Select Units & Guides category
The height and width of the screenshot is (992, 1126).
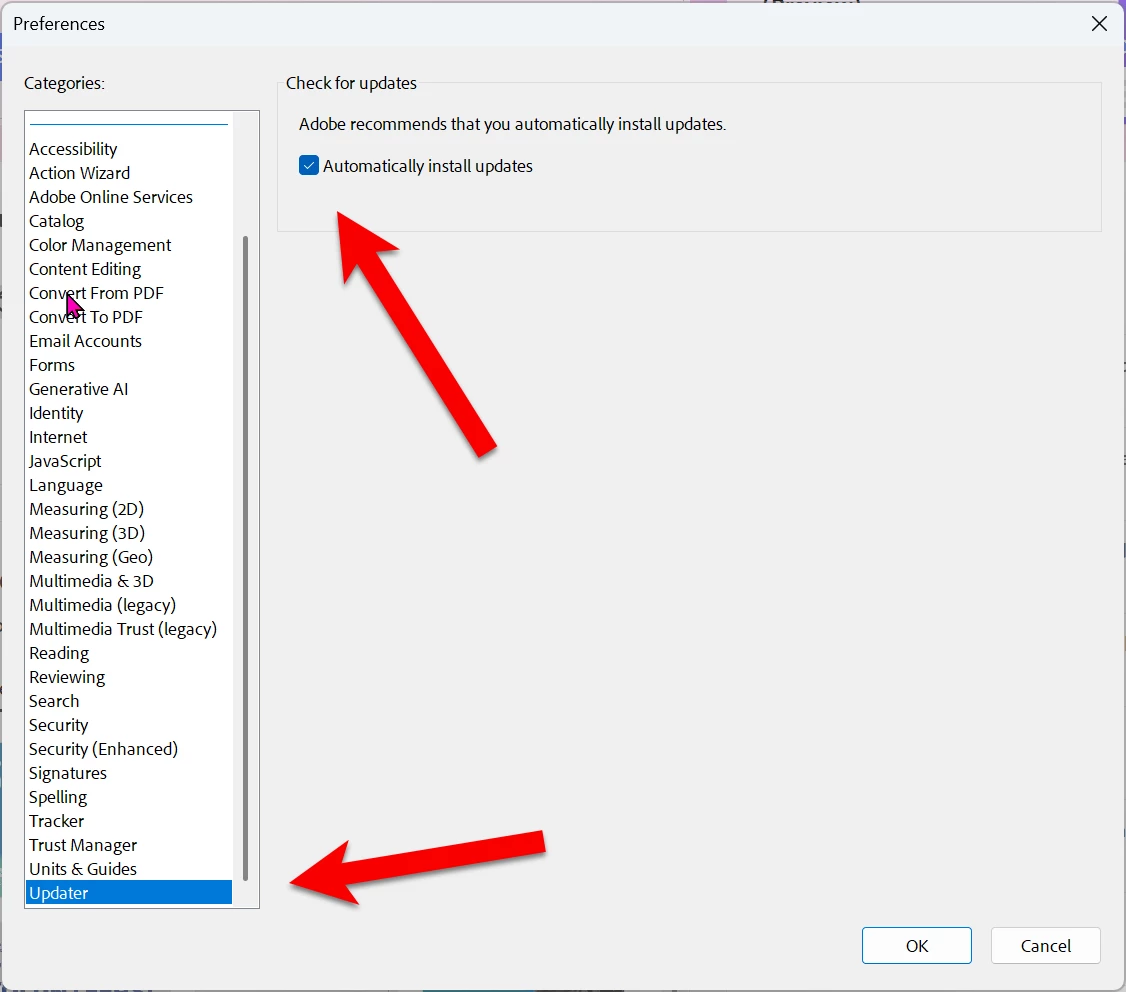click(x=83, y=869)
